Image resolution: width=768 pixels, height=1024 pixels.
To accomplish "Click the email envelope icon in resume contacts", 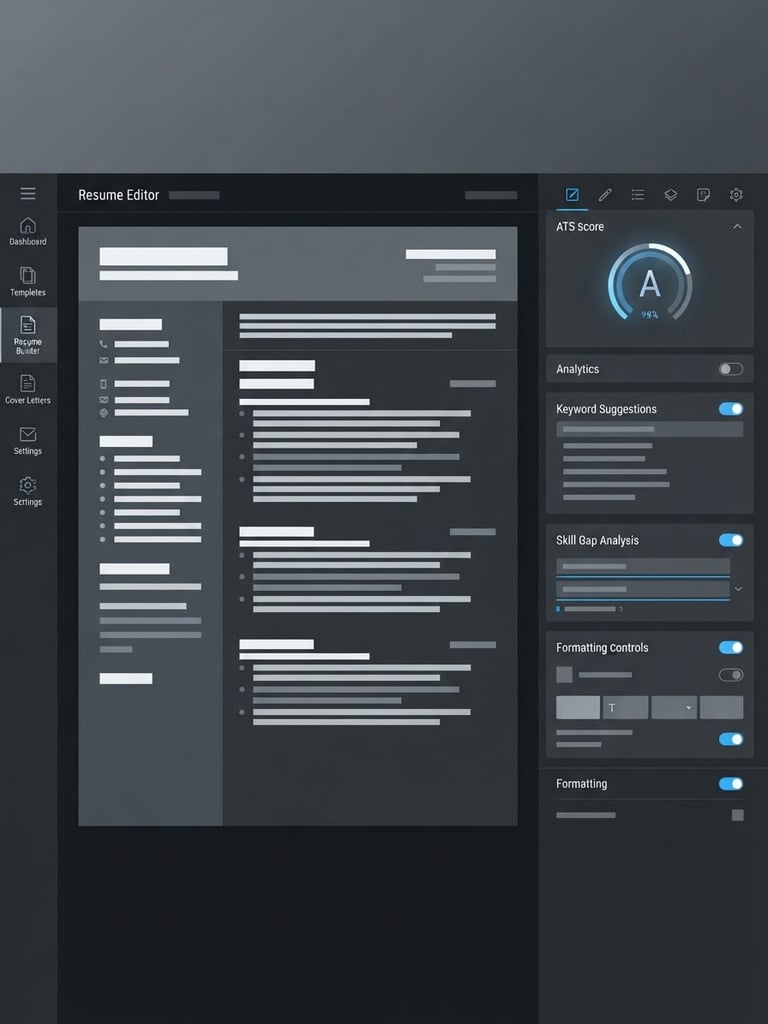I will (103, 360).
